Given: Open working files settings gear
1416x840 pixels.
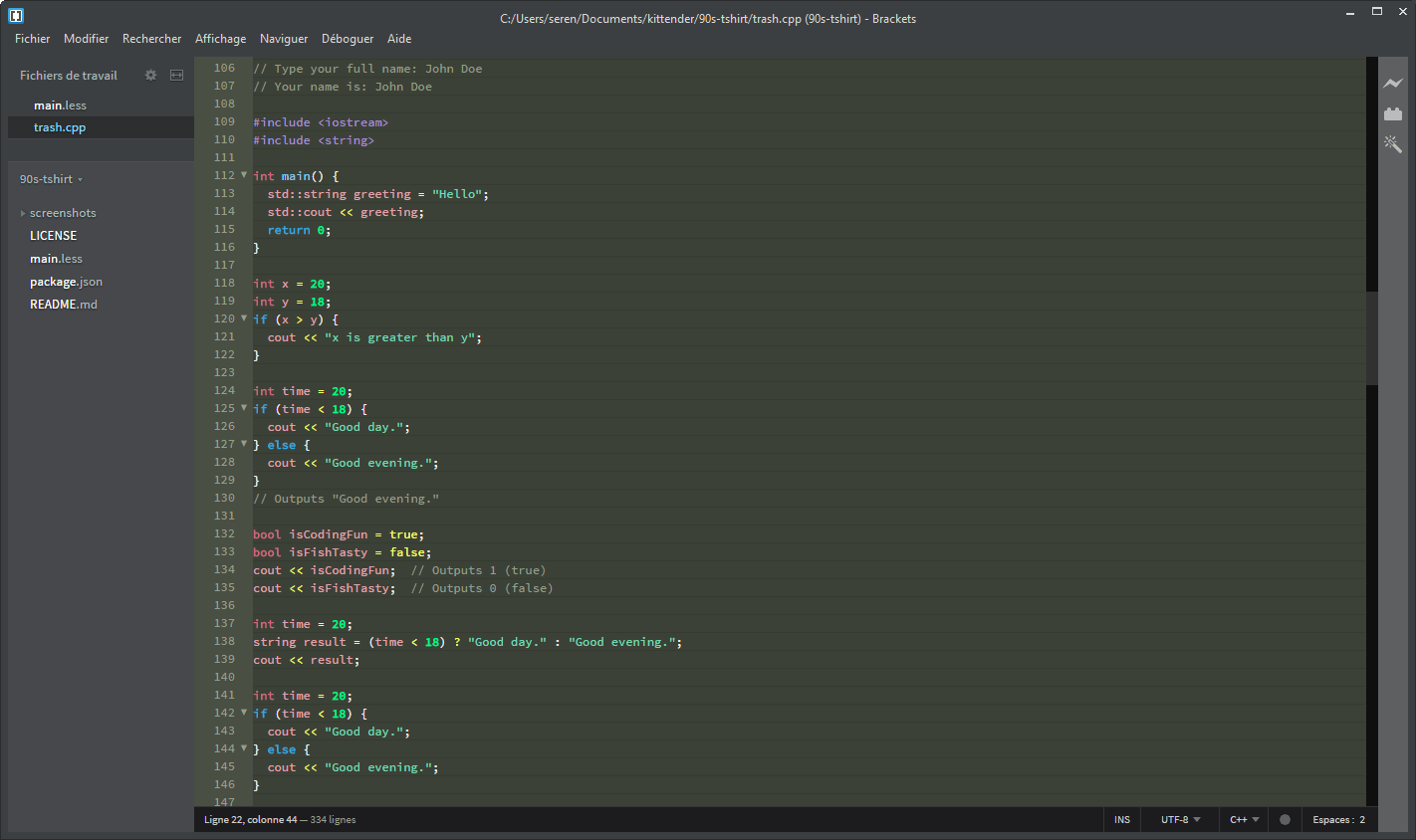Looking at the screenshot, I should click(x=149, y=75).
